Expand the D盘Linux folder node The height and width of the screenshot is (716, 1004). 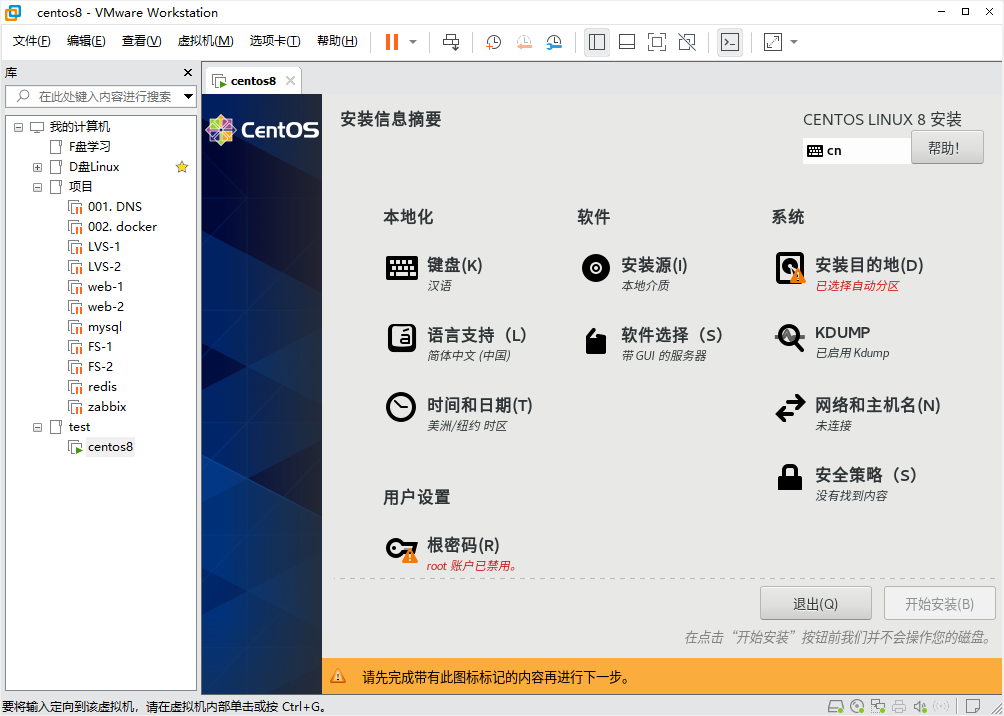pyautogui.click(x=37, y=167)
